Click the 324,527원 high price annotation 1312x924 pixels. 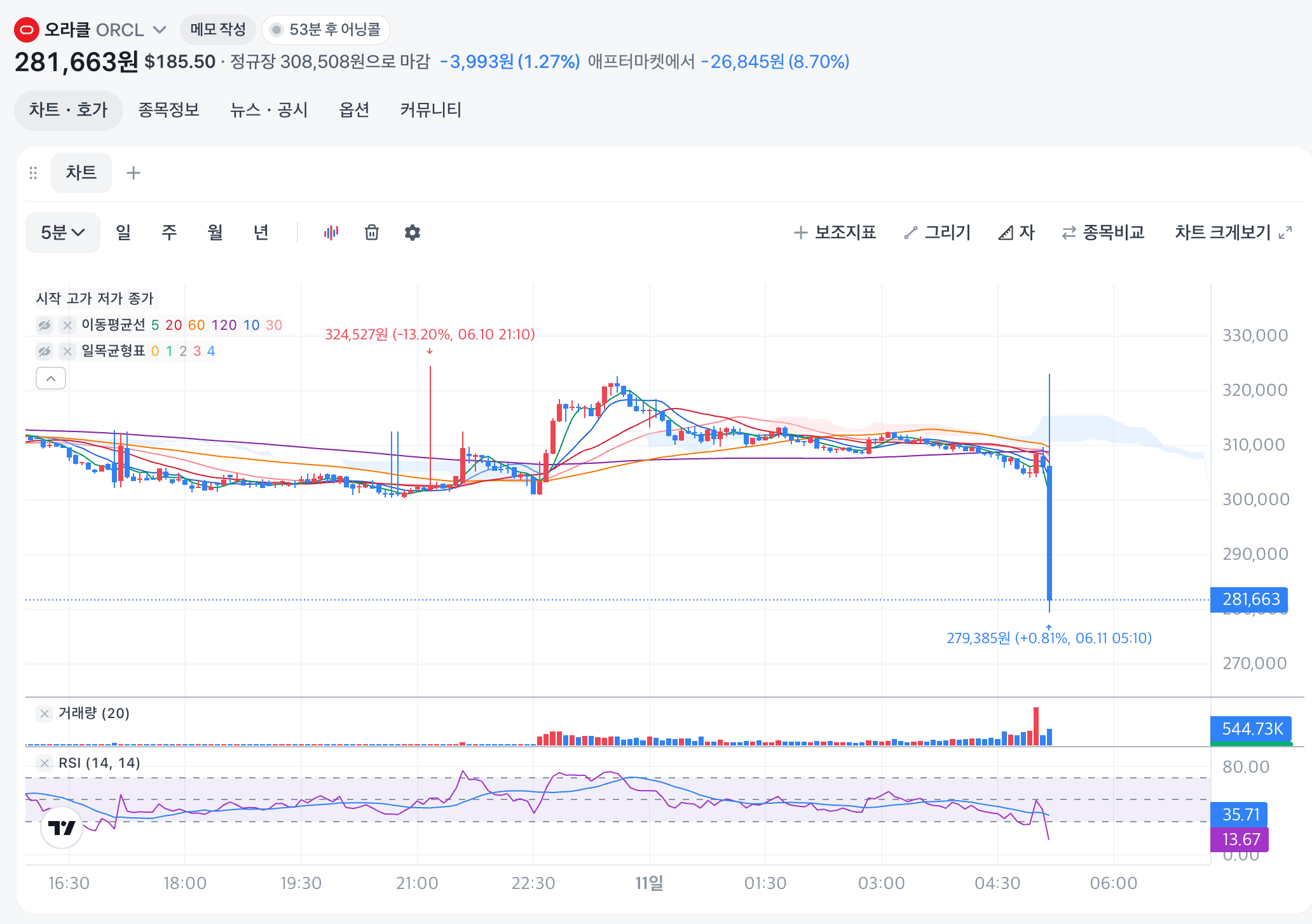[x=430, y=334]
